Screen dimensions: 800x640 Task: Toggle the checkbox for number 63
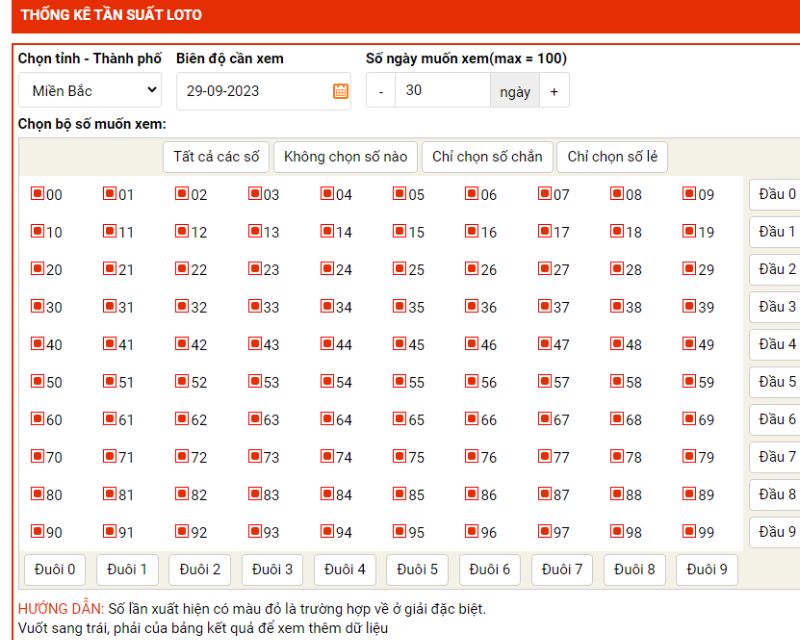click(255, 419)
